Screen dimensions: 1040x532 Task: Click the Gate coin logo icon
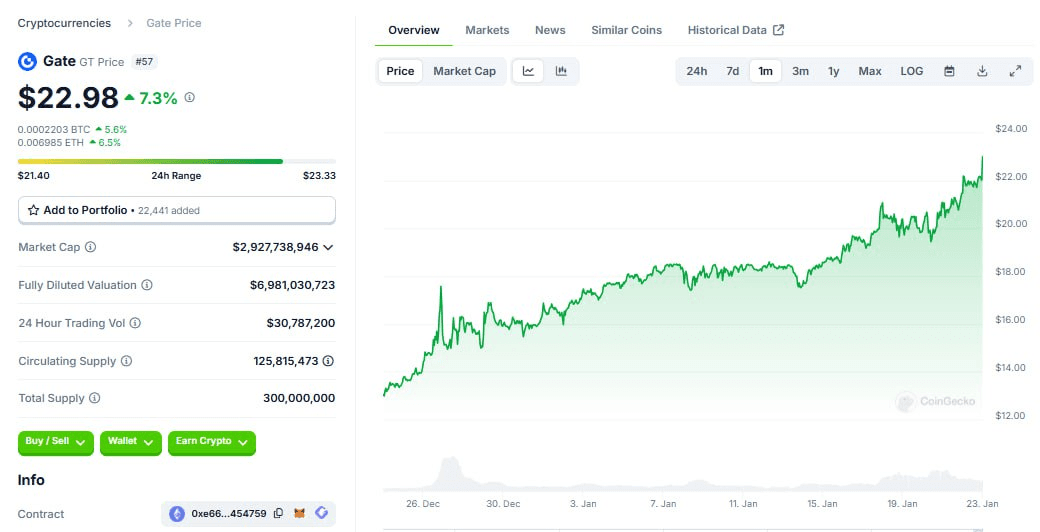coord(27,62)
